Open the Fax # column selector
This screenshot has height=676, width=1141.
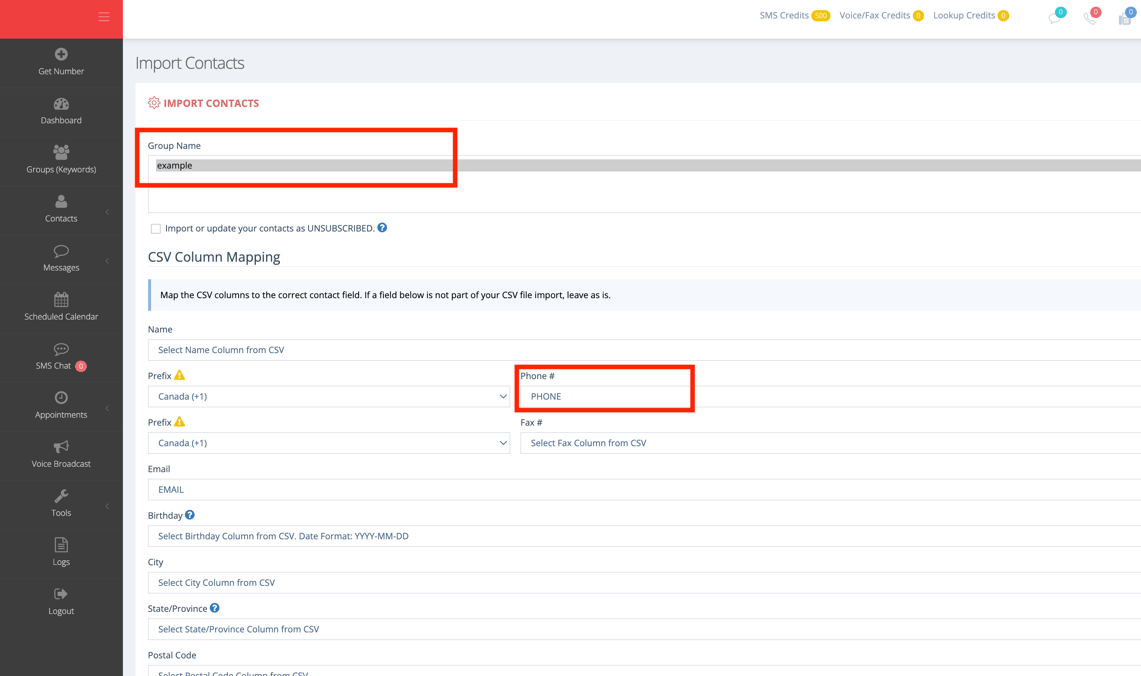coord(830,443)
